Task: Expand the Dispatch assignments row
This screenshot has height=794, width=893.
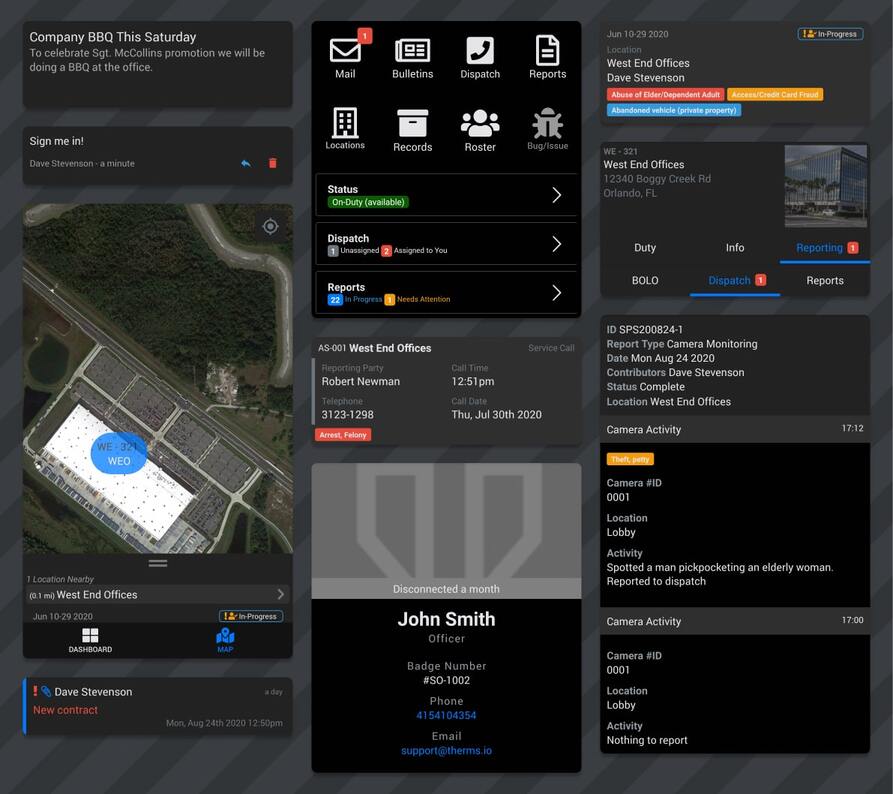Action: 445,243
